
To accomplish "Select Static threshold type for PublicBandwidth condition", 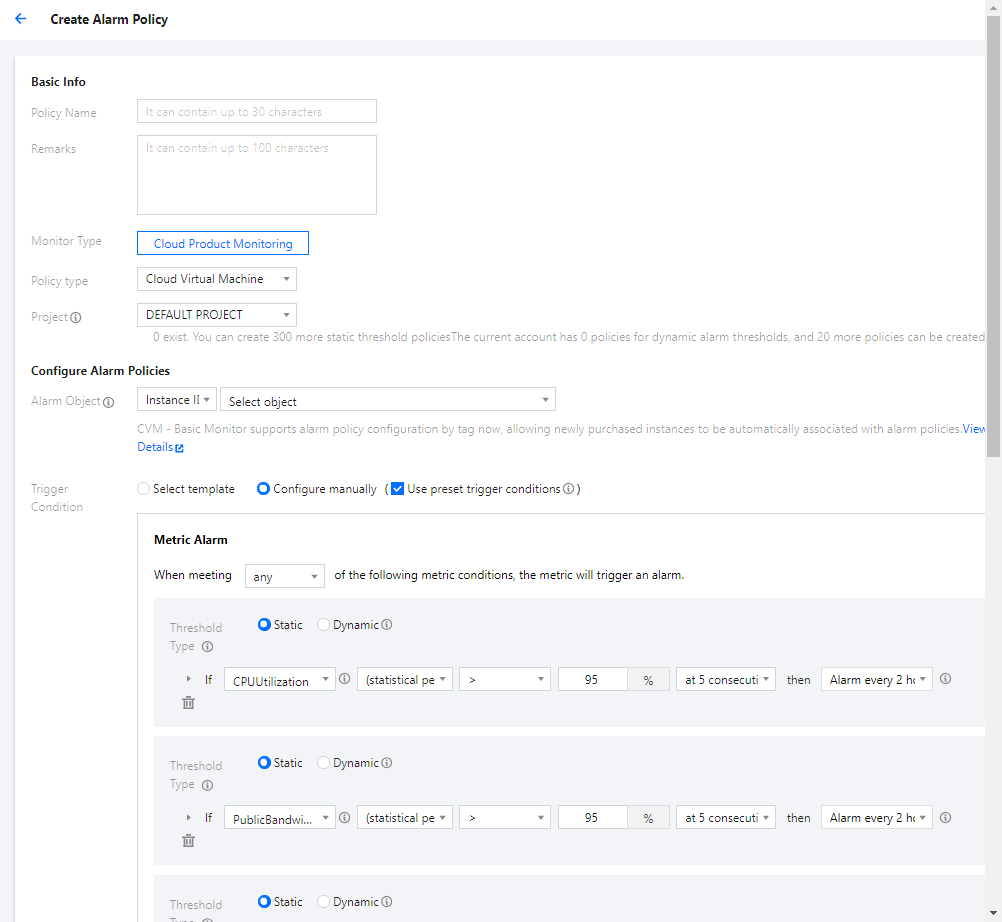I will pos(264,763).
